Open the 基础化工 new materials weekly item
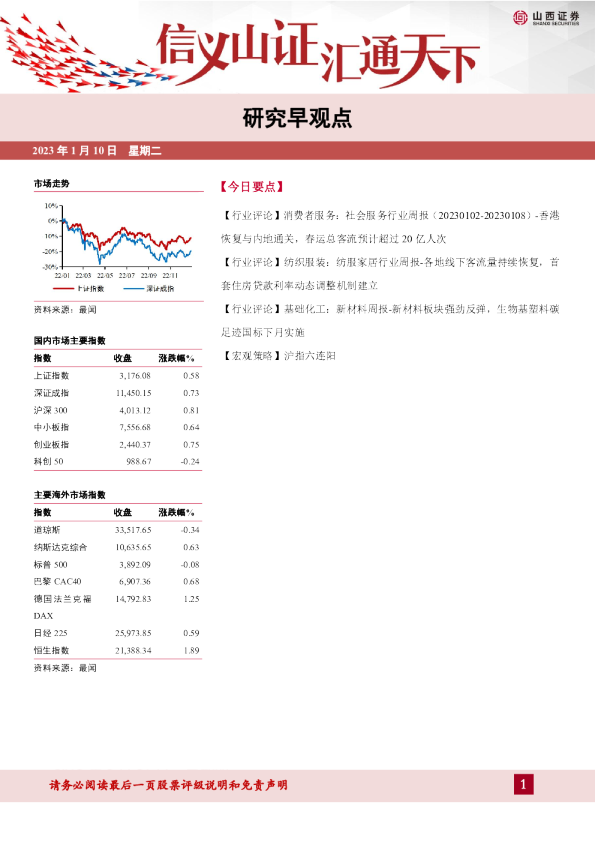This screenshot has height=842, width=595. tap(390, 321)
